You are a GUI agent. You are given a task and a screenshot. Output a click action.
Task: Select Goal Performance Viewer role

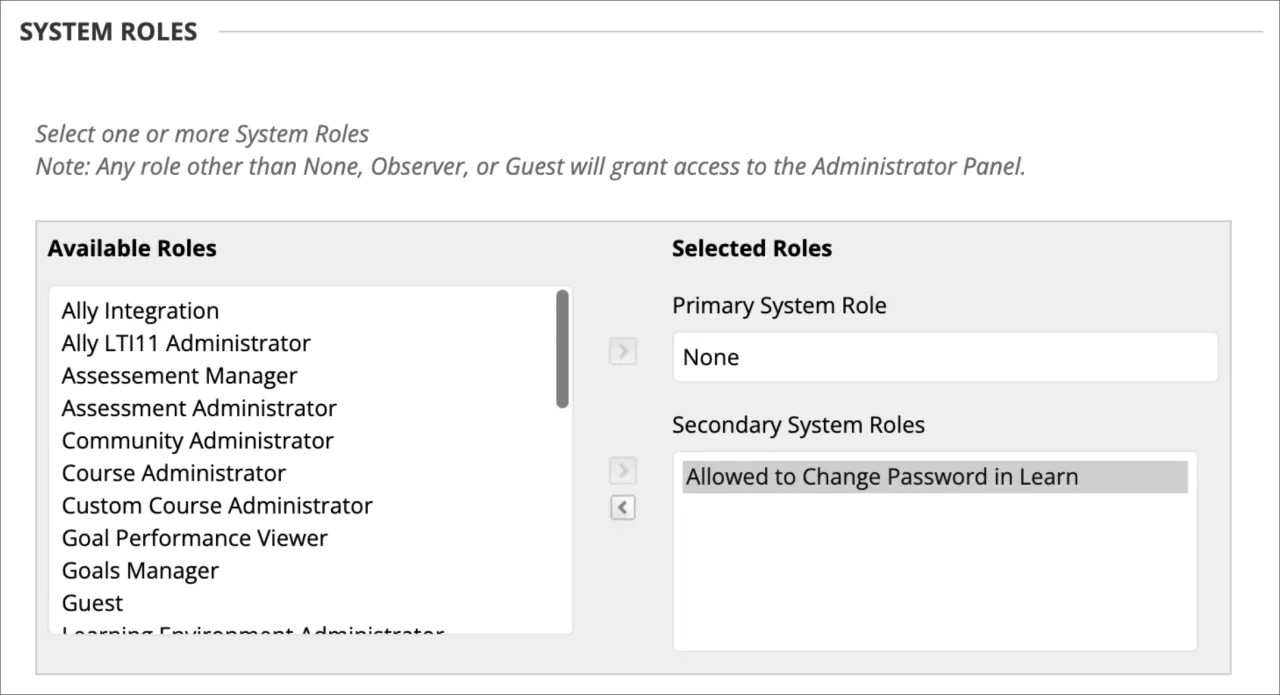pyautogui.click(x=194, y=538)
